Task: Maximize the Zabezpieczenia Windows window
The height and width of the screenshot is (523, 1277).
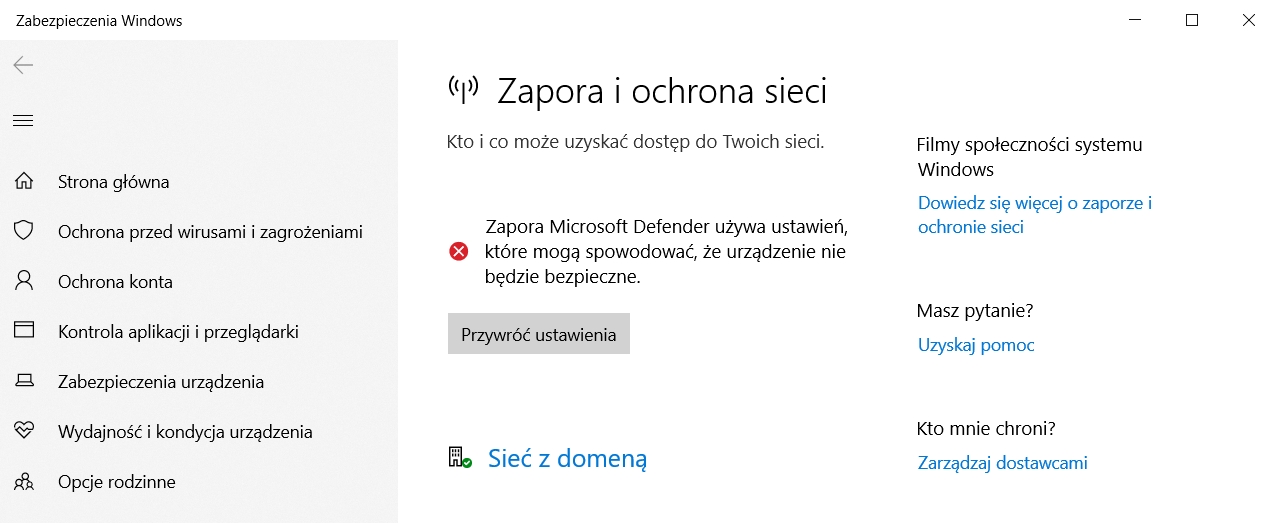Action: tap(1192, 20)
